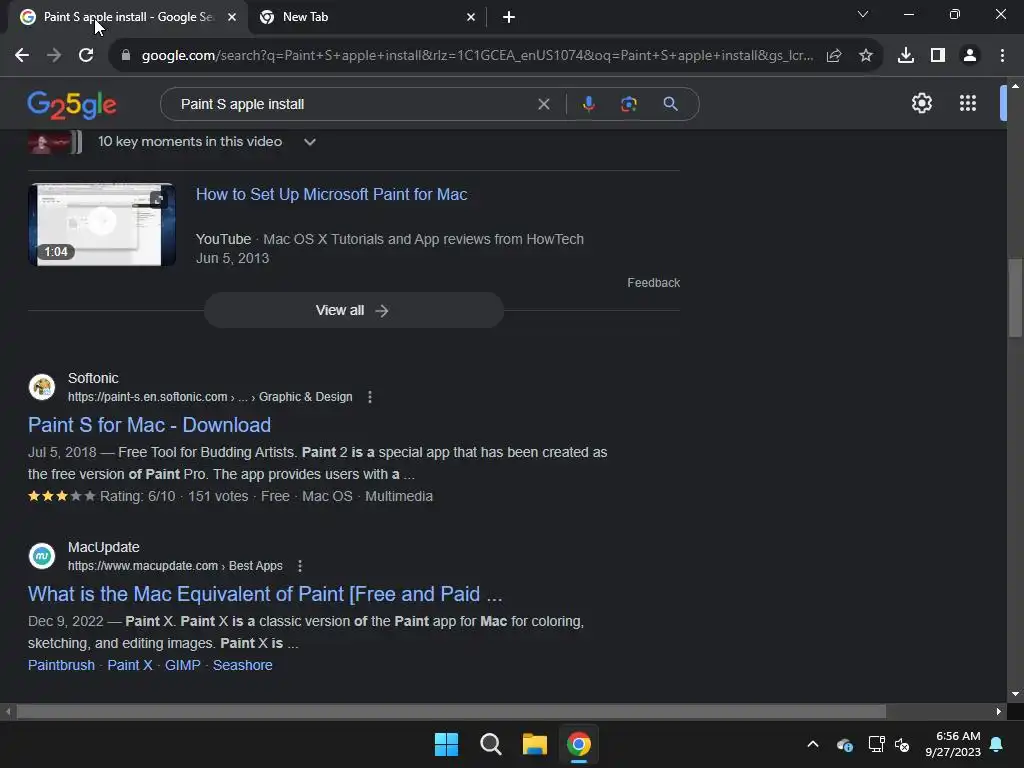
Task: Search by image with Google Lens
Action: (x=629, y=104)
